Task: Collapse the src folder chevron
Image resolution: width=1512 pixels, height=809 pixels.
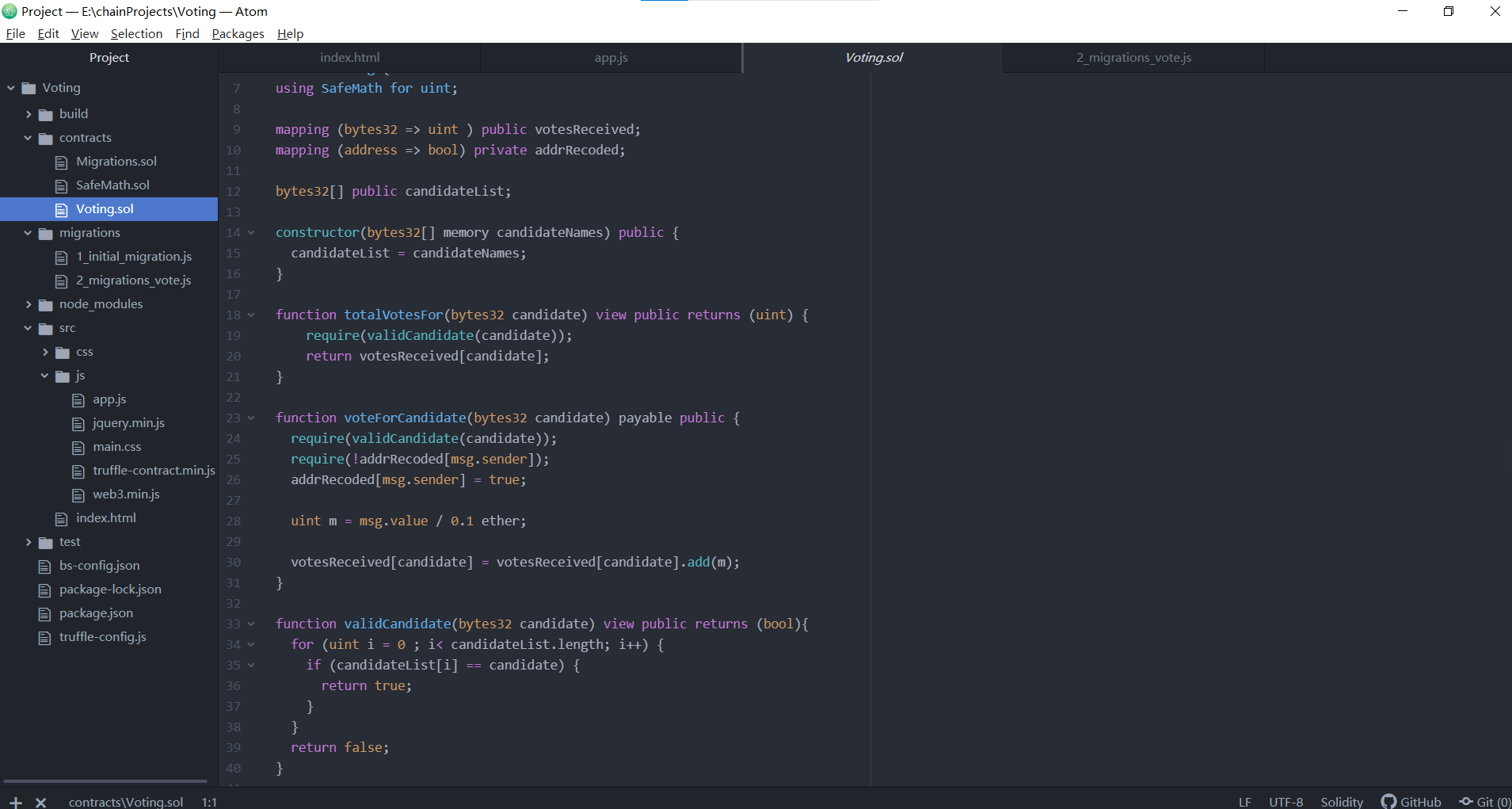Action: [x=29, y=328]
